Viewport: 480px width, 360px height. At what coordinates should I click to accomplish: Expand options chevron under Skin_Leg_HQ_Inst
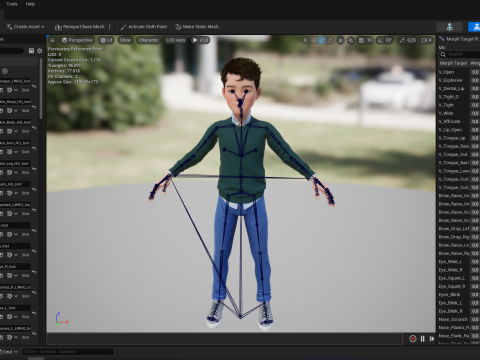click(16, 172)
